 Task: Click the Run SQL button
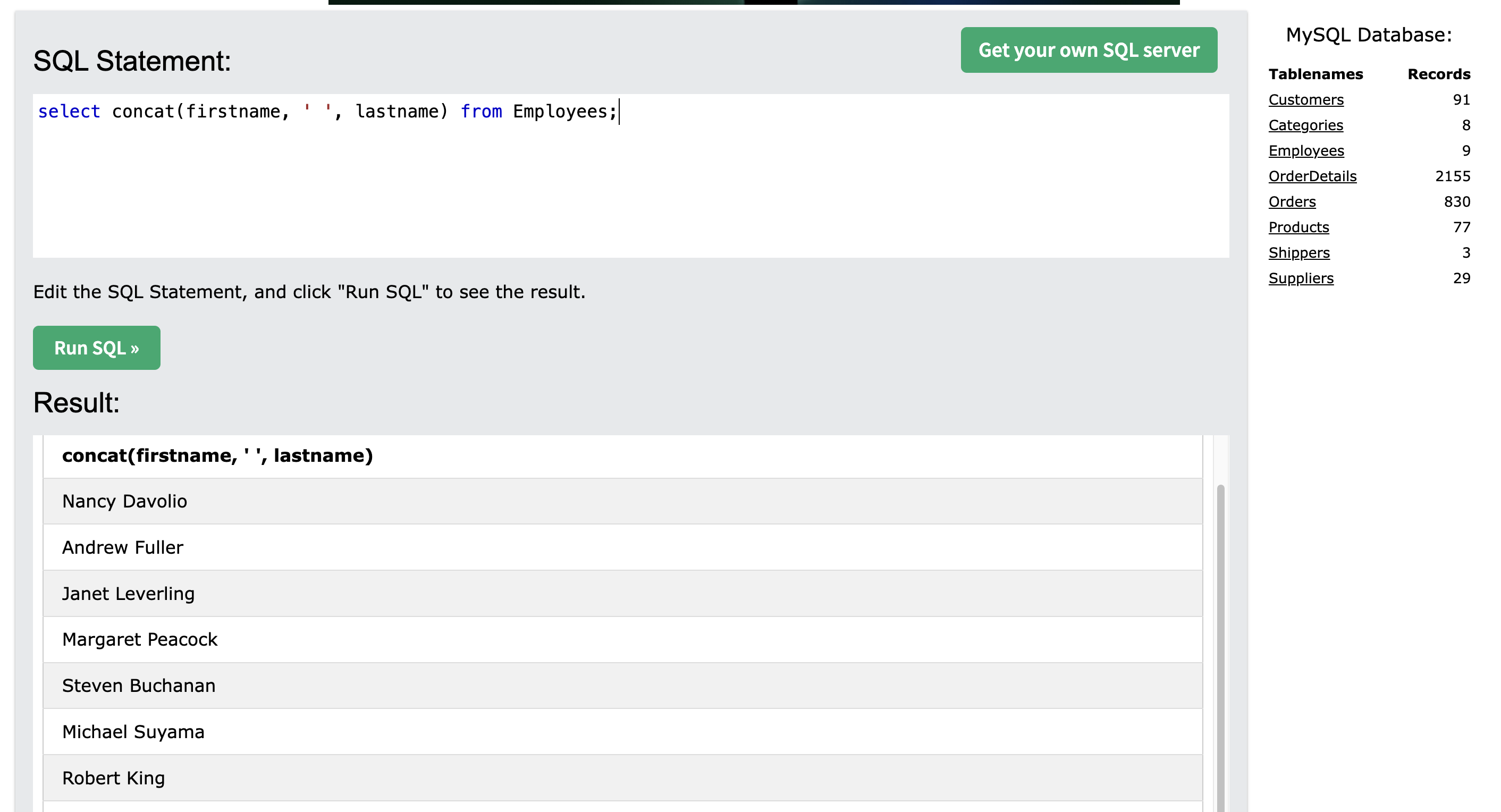pyautogui.click(x=97, y=348)
